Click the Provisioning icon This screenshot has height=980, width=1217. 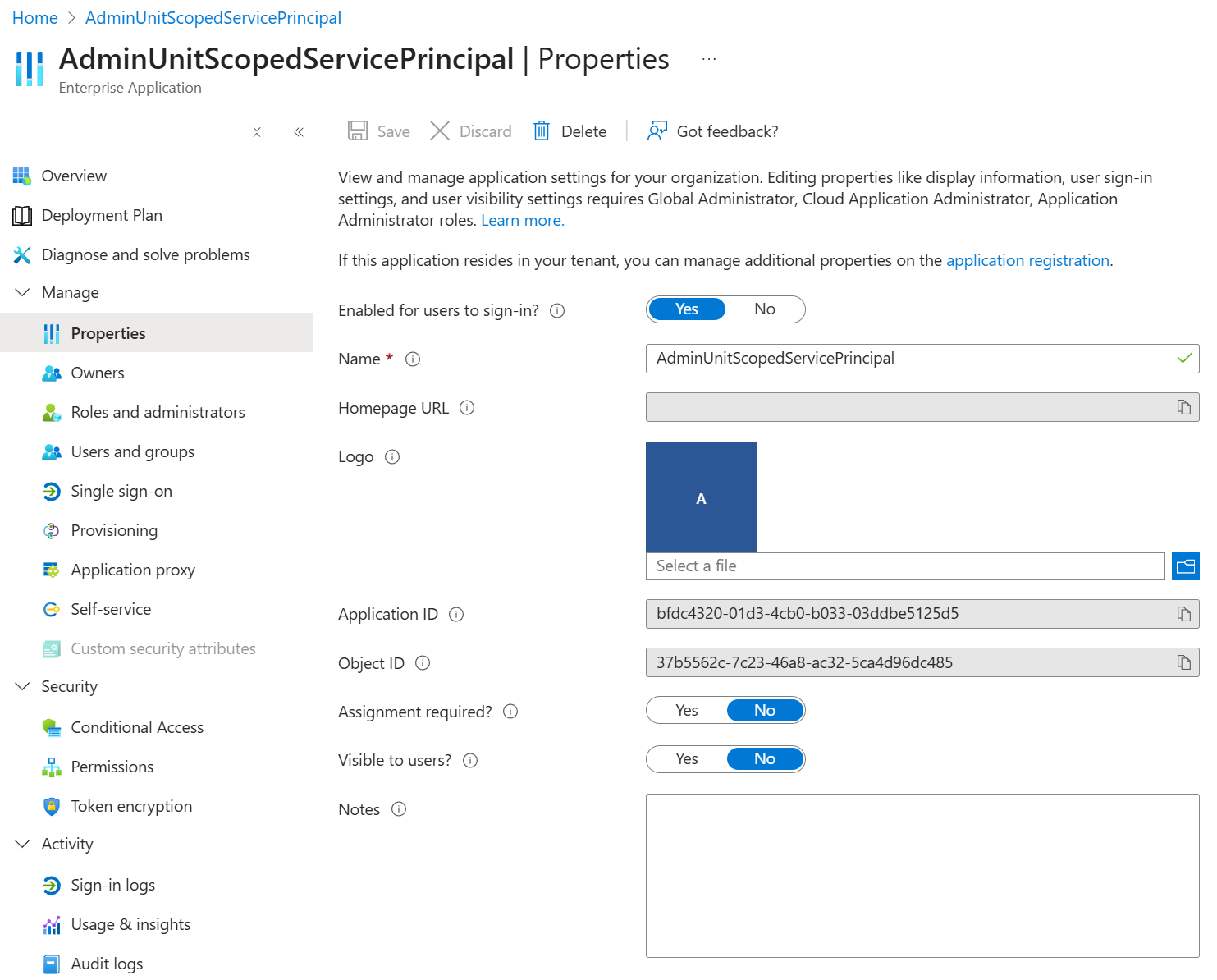(x=52, y=530)
